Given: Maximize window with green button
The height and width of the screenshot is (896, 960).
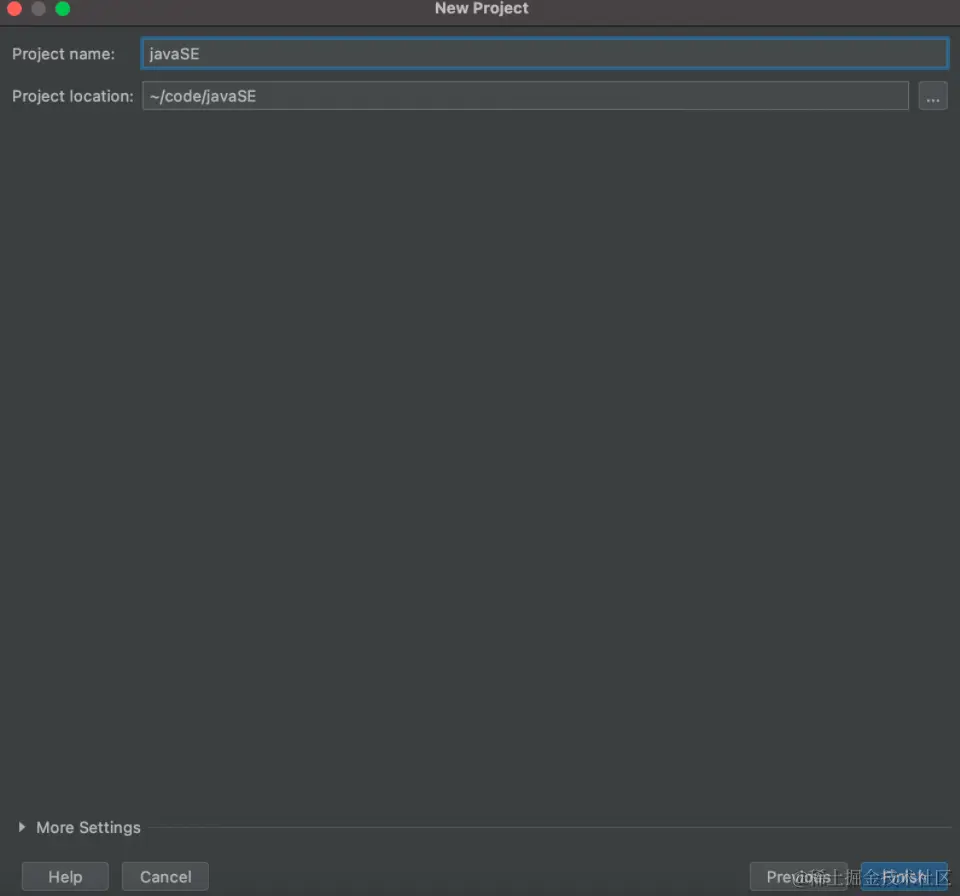Looking at the screenshot, I should (x=62, y=9).
